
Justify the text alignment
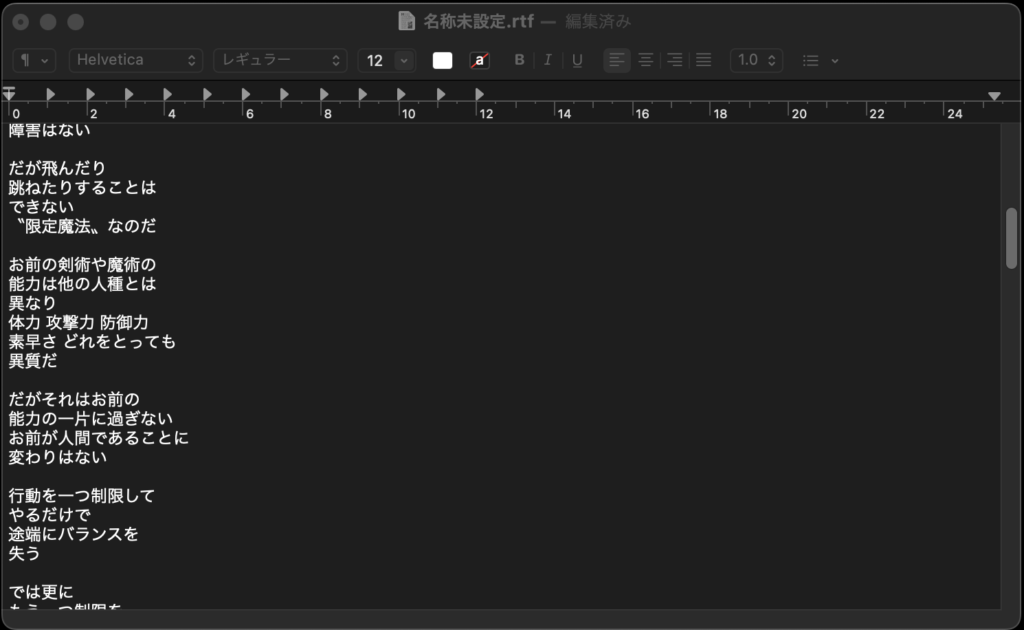(703, 60)
